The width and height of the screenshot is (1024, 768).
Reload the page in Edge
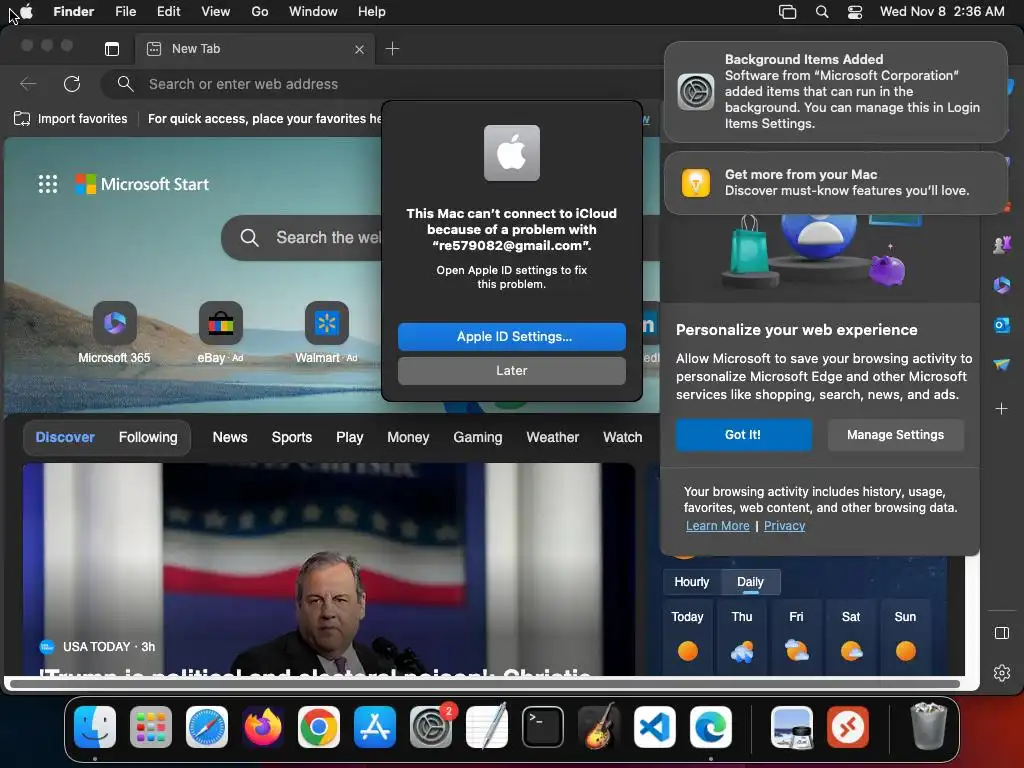pos(72,84)
